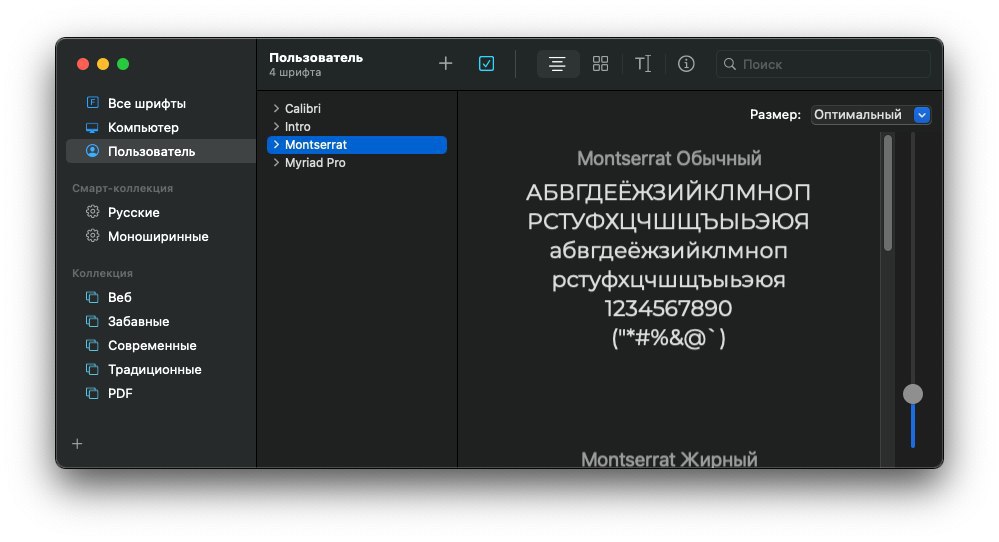Click the collection icon beside Веб
Image resolution: width=999 pixels, height=542 pixels.
tap(92, 297)
